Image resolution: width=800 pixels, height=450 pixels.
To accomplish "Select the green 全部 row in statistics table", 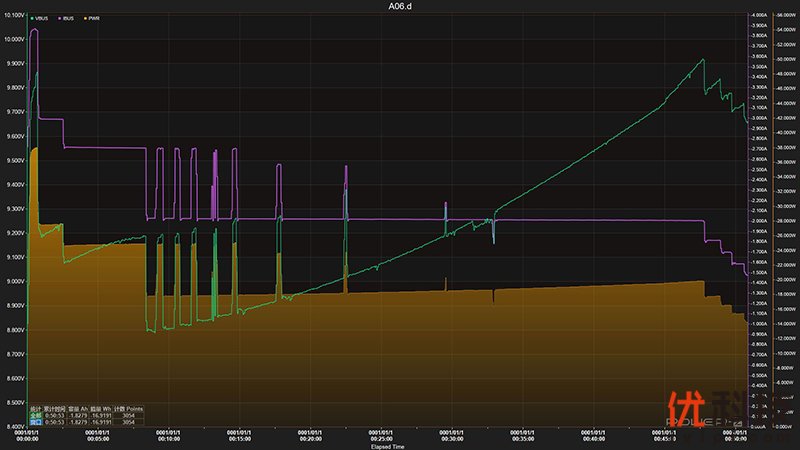I will 35,416.
